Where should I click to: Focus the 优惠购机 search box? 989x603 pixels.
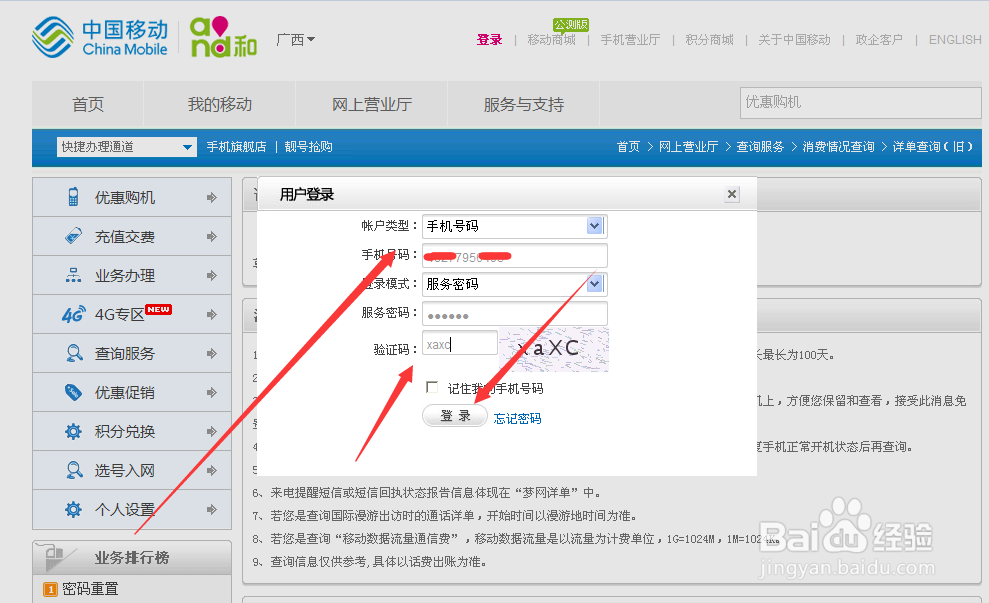(860, 102)
